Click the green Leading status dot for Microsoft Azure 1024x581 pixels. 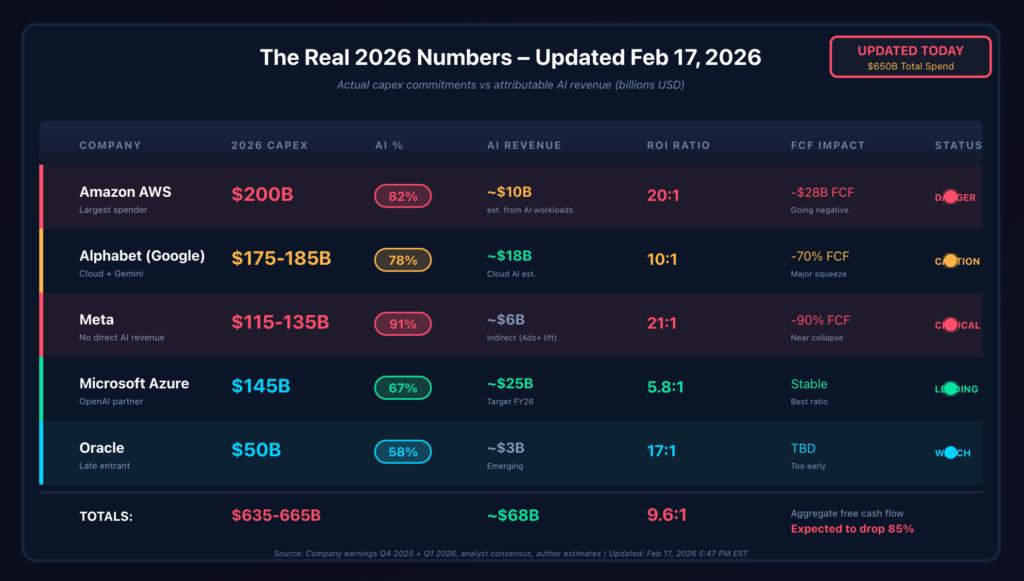[950, 389]
